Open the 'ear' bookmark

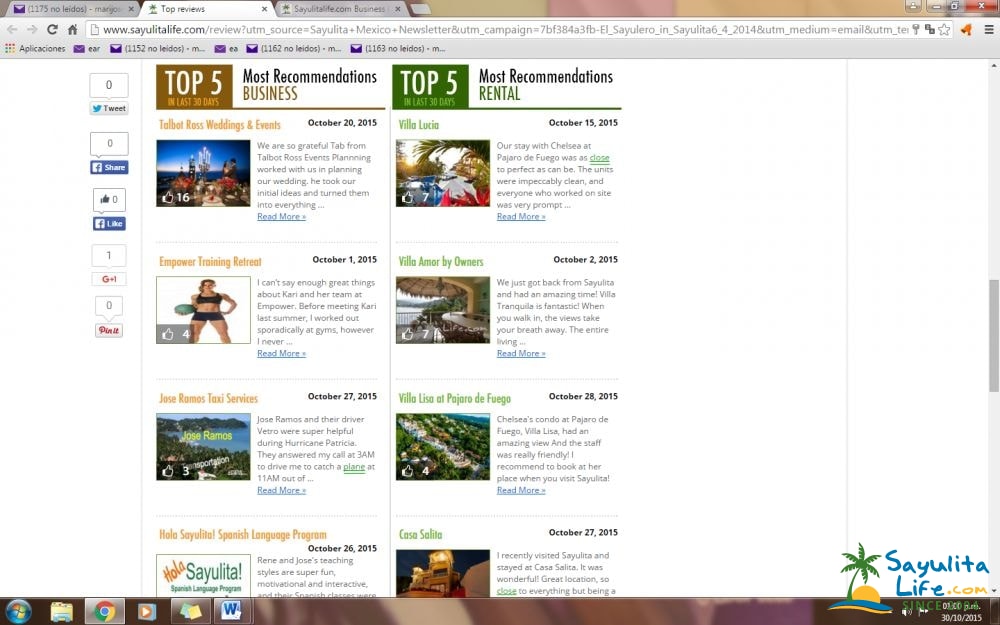tap(87, 48)
